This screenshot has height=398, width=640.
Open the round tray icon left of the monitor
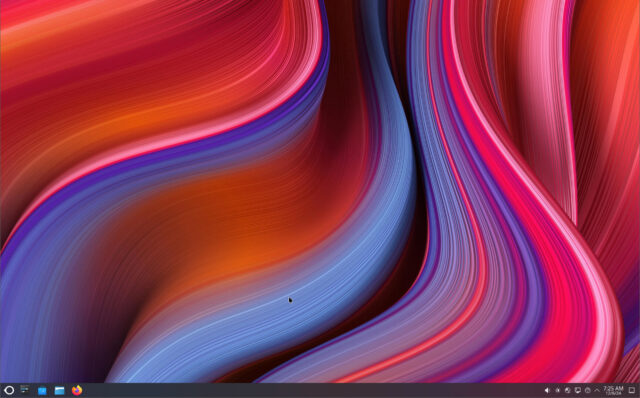[567, 391]
